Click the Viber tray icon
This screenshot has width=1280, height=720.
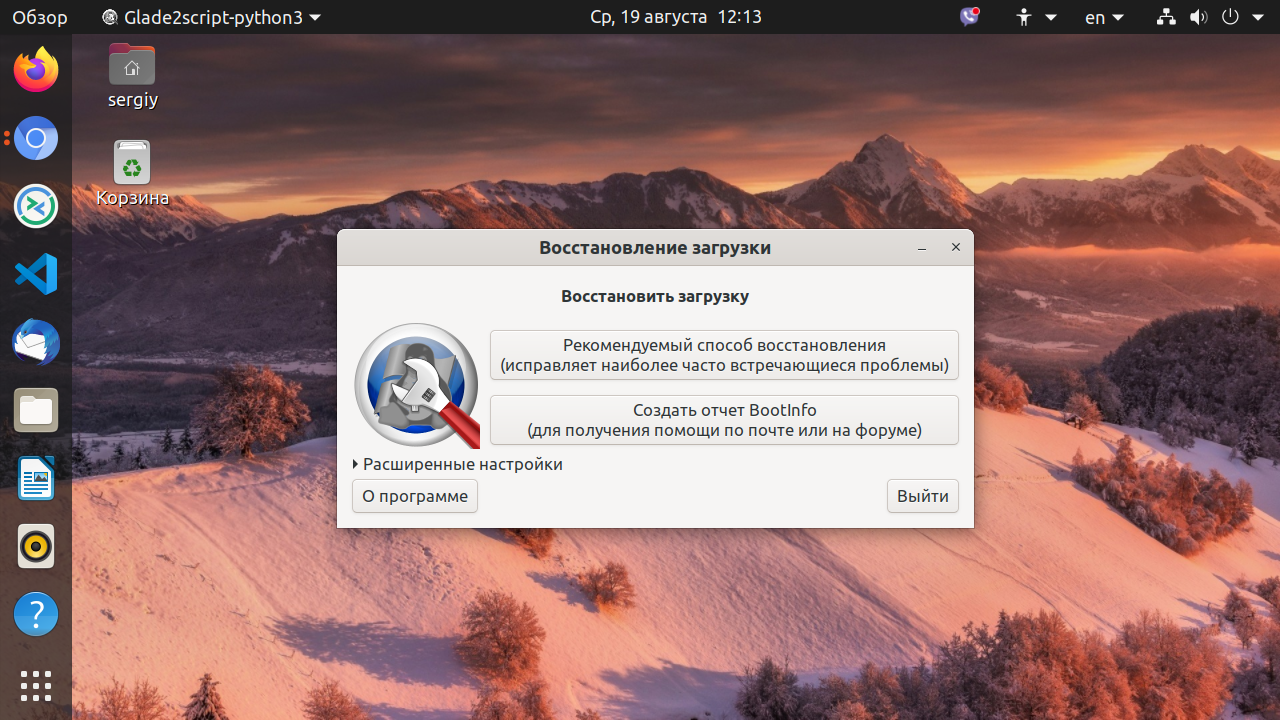pos(969,17)
